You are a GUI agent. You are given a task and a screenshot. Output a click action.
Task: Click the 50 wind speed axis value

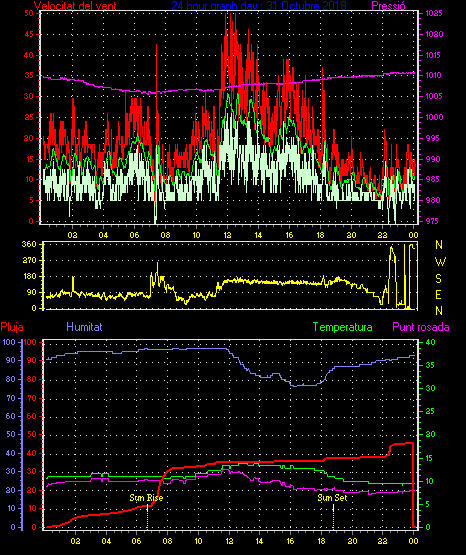click(29, 13)
